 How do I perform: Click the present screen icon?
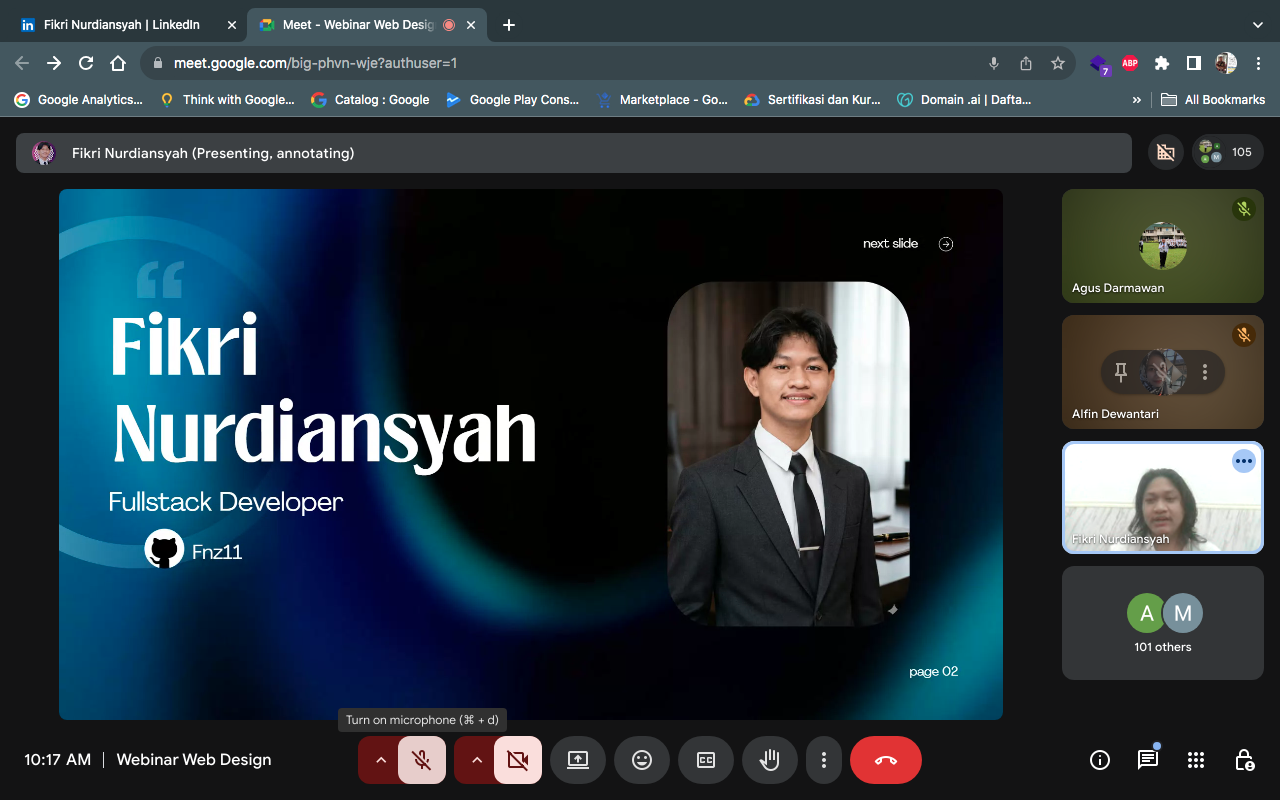click(578, 760)
